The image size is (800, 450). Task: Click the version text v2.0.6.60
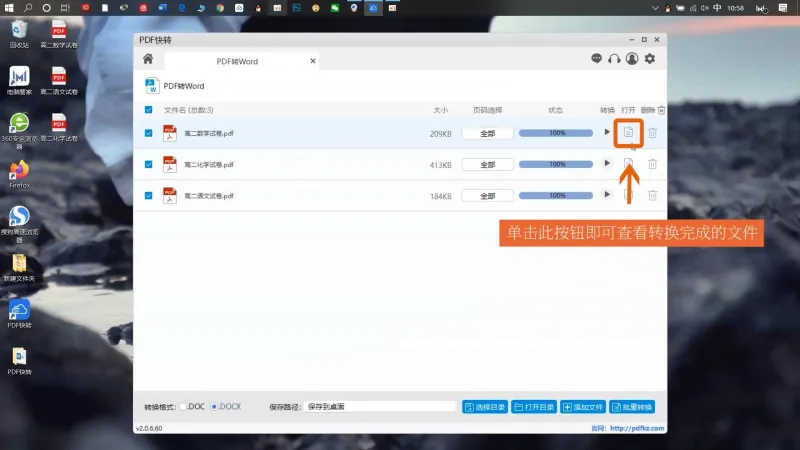click(x=149, y=428)
